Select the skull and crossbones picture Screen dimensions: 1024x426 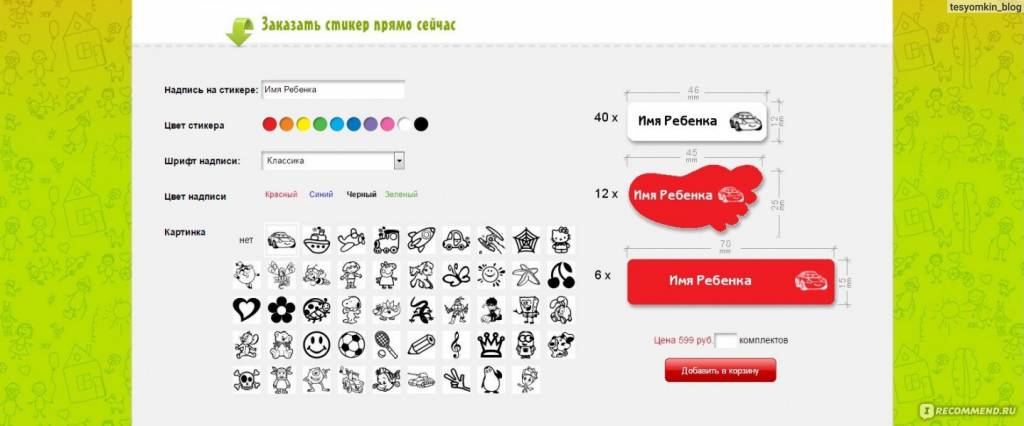[x=247, y=380]
